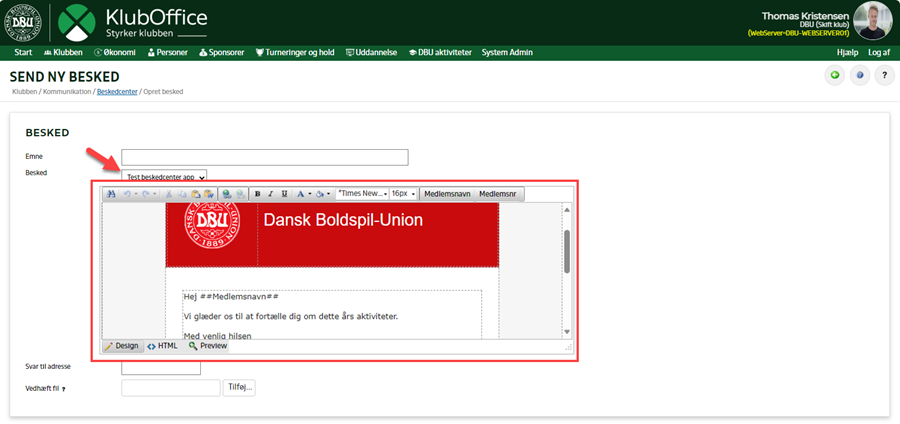Viewport: 900px width, 424px height.
Task: Insert the Medlemsnavn merge field
Action: click(448, 194)
